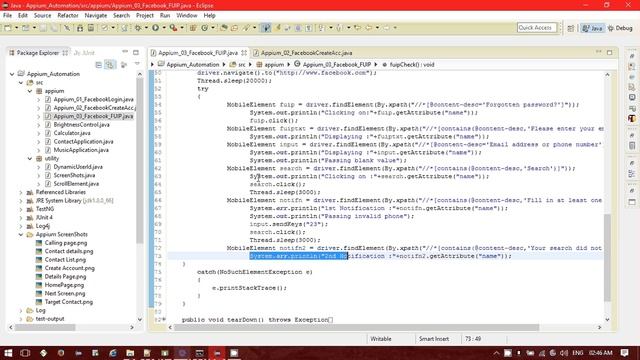640x360 pixels.
Task: Minimize the editor area
Action: coord(598,52)
